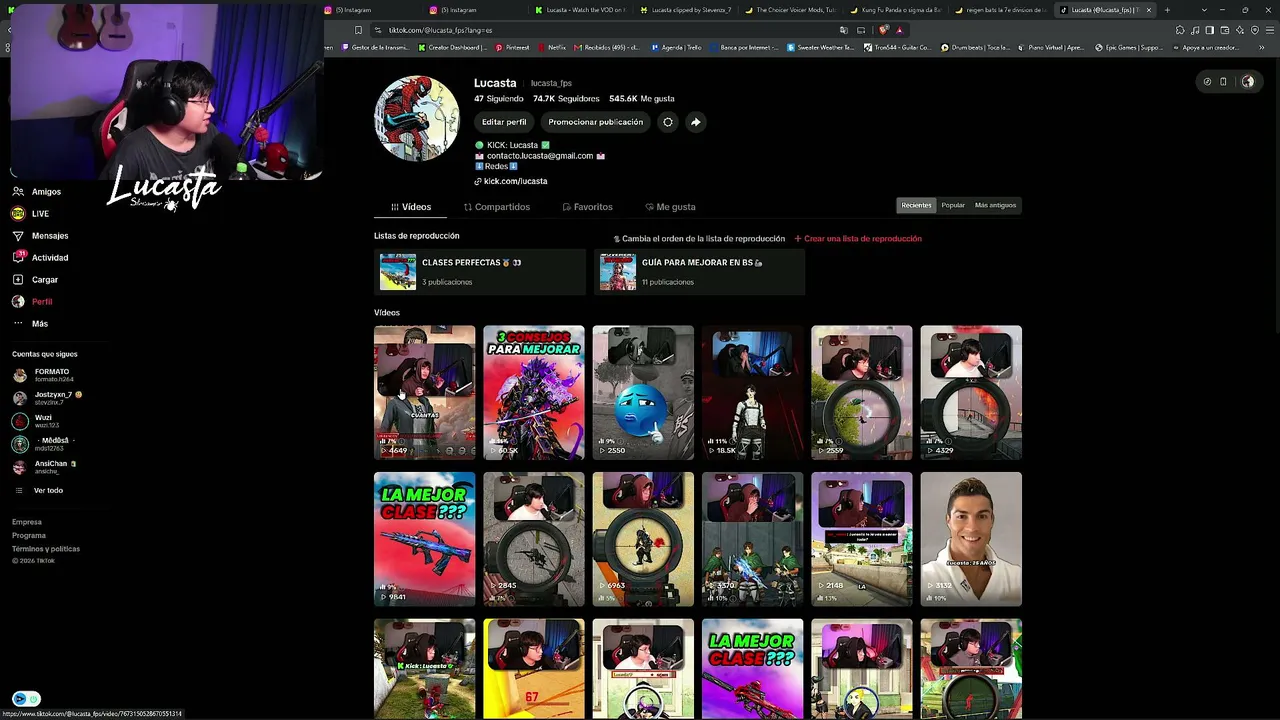Switch to Lucasta Watch the VOD tab
This screenshot has width=1280, height=720.
581,10
